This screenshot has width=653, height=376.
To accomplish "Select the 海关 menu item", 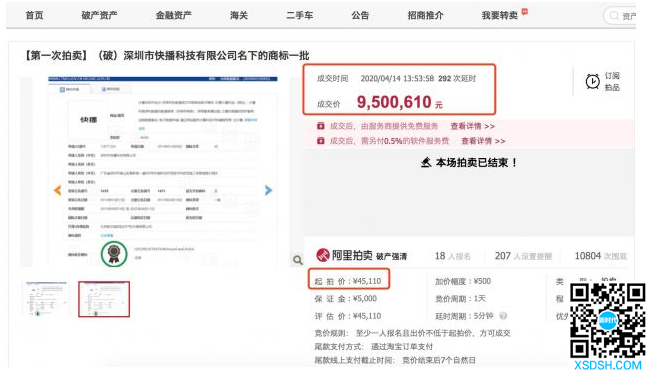I will [239, 15].
